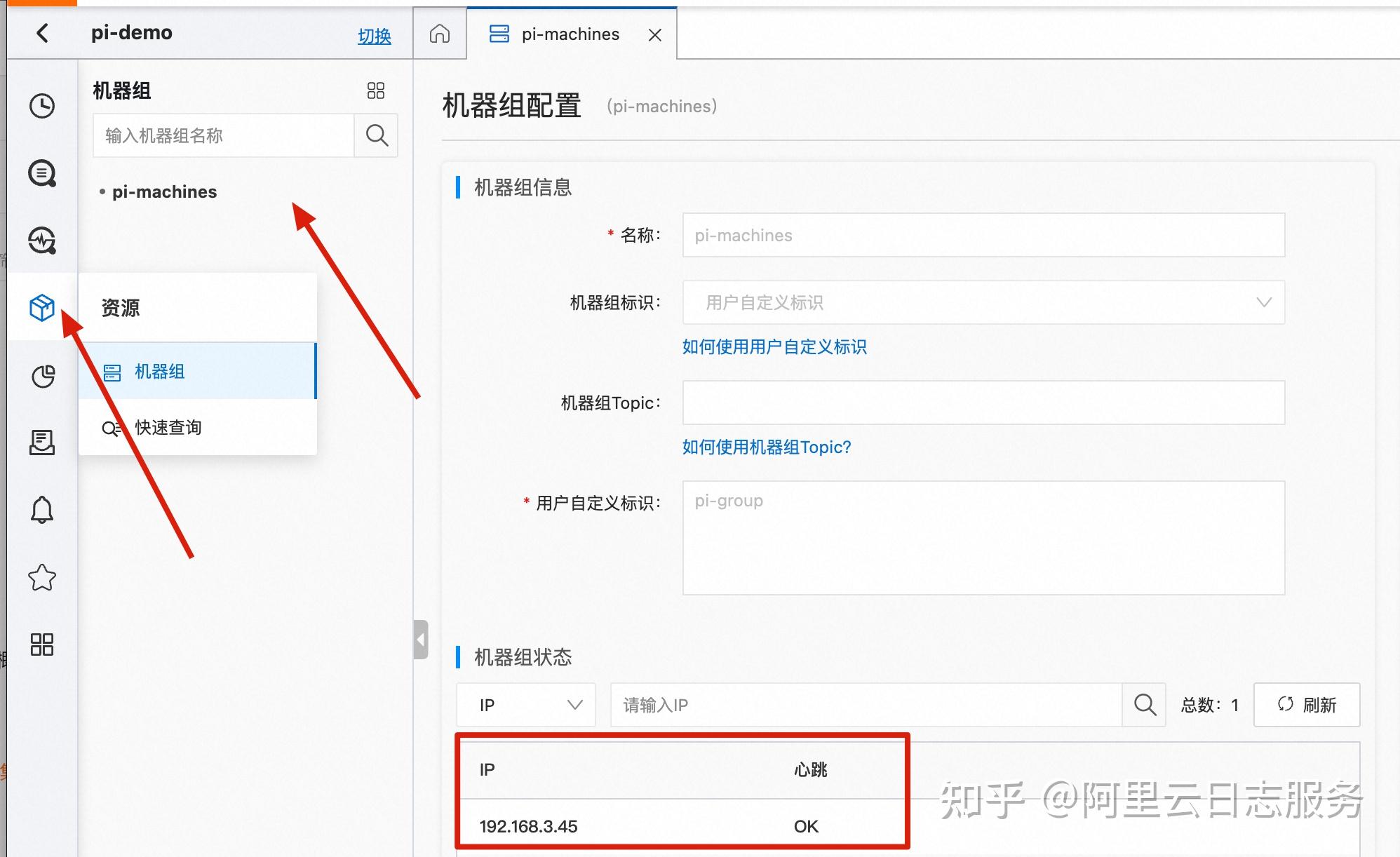Expand the 机器组标识 dropdown
The height and width of the screenshot is (857, 1400).
coord(1265,302)
